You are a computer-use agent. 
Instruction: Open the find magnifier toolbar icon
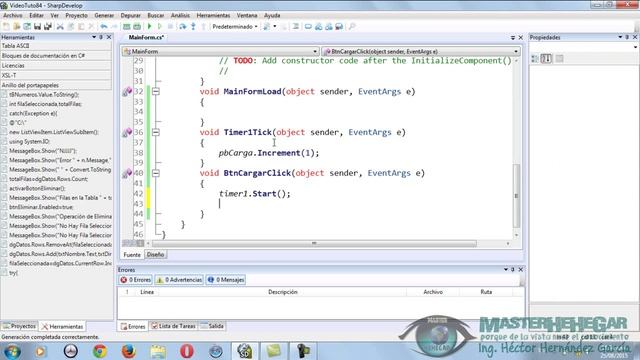tap(352, 27)
